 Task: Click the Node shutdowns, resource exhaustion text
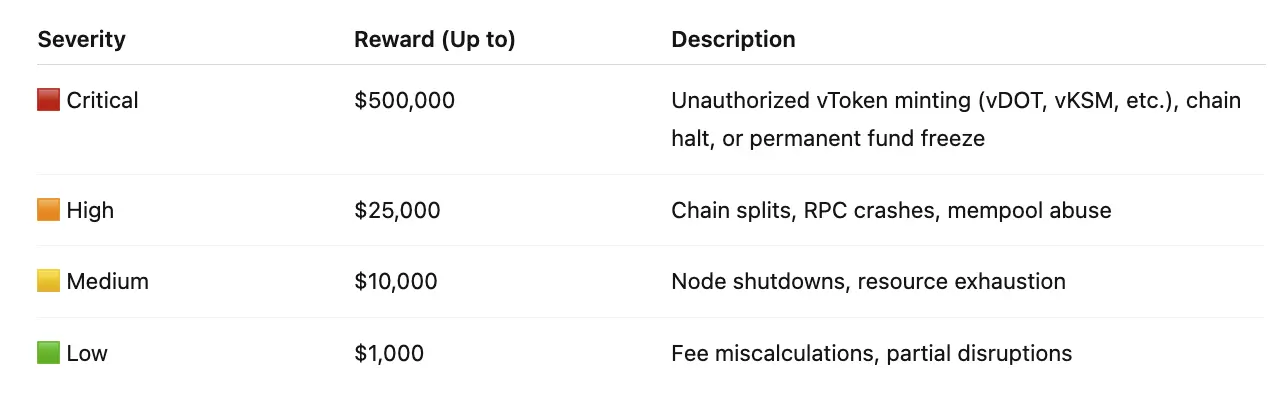pos(869,282)
